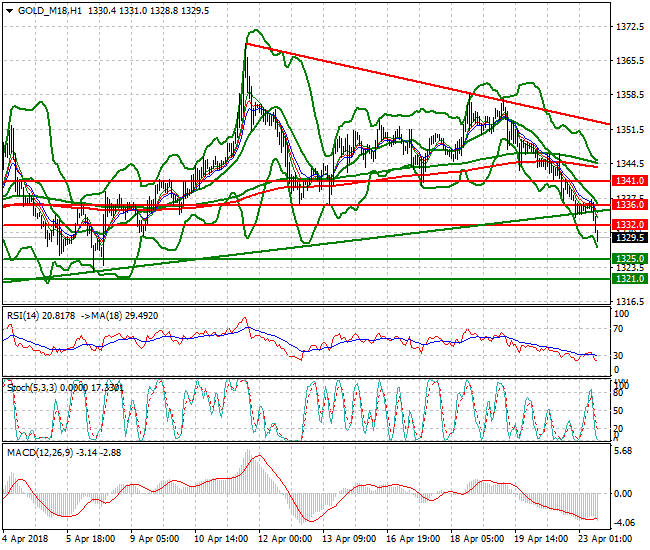The height and width of the screenshot is (550, 650).
Task: Click the 13 Apr 09:00 time label
Action: click(x=349, y=539)
